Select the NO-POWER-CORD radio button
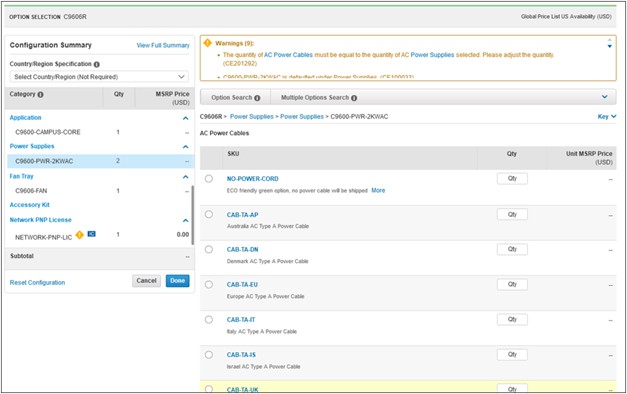Image resolution: width=627 pixels, height=394 pixels. point(209,179)
